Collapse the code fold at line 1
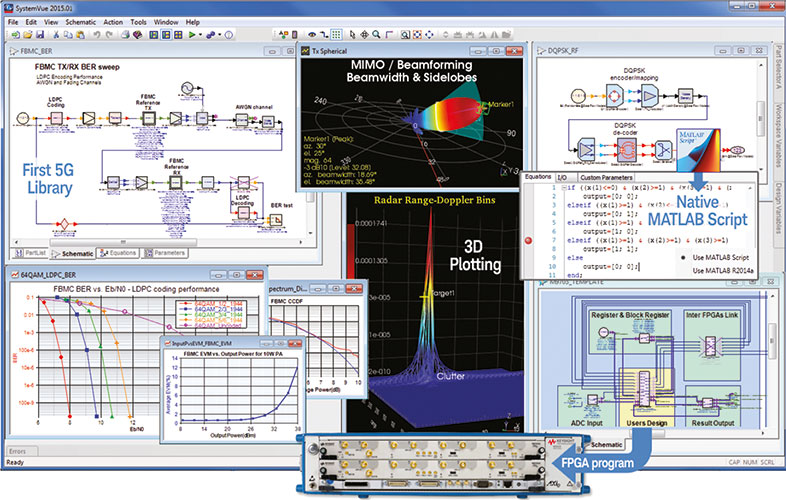 [x=564, y=188]
